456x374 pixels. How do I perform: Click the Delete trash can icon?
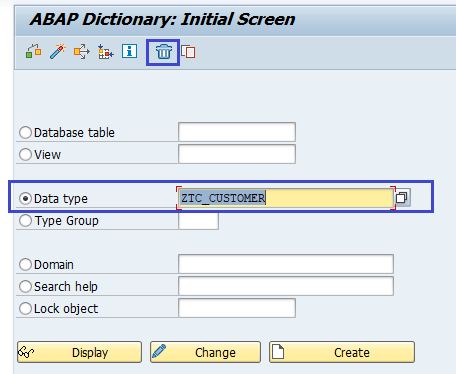[x=164, y=52]
